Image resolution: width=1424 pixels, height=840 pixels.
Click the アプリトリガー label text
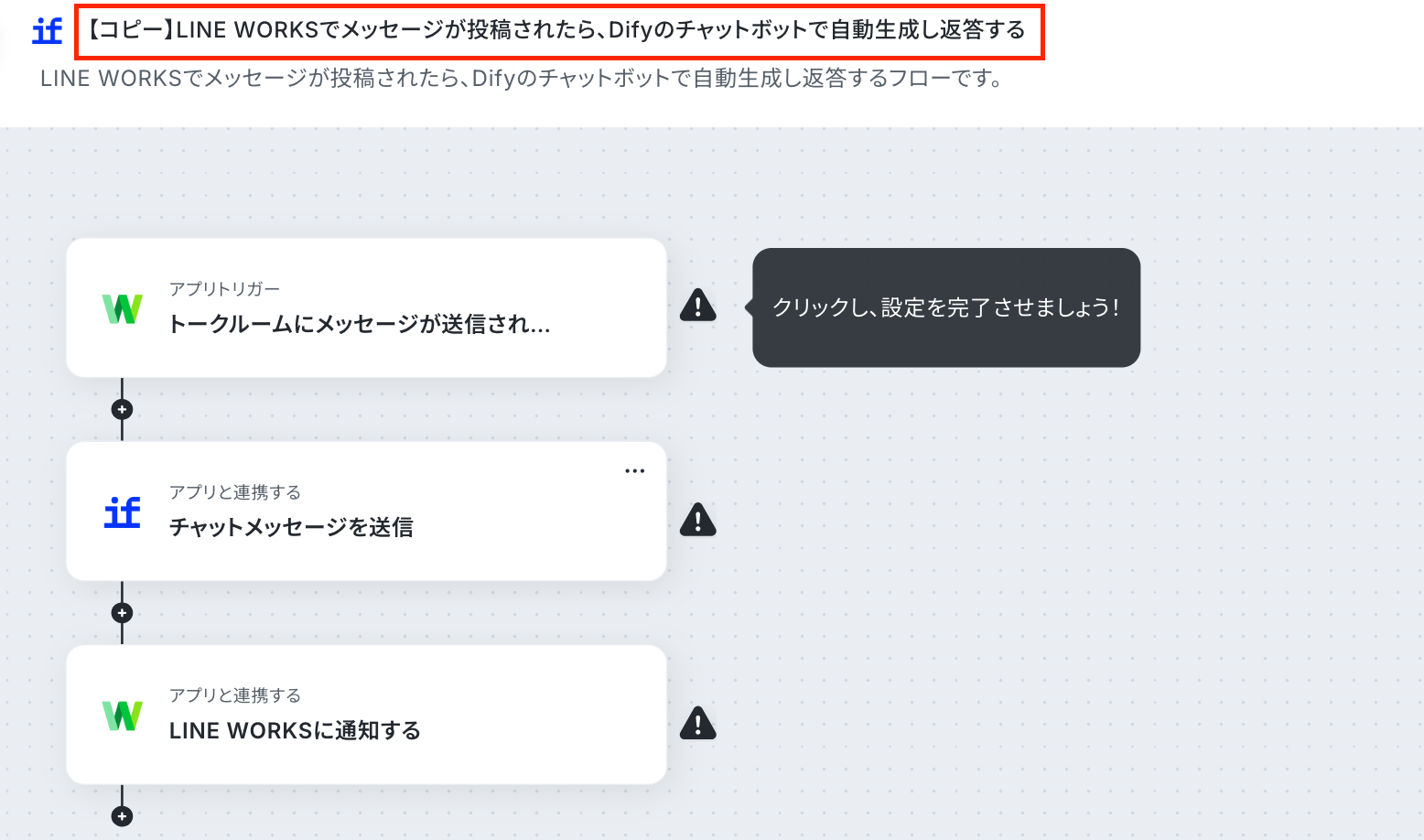[x=224, y=289]
